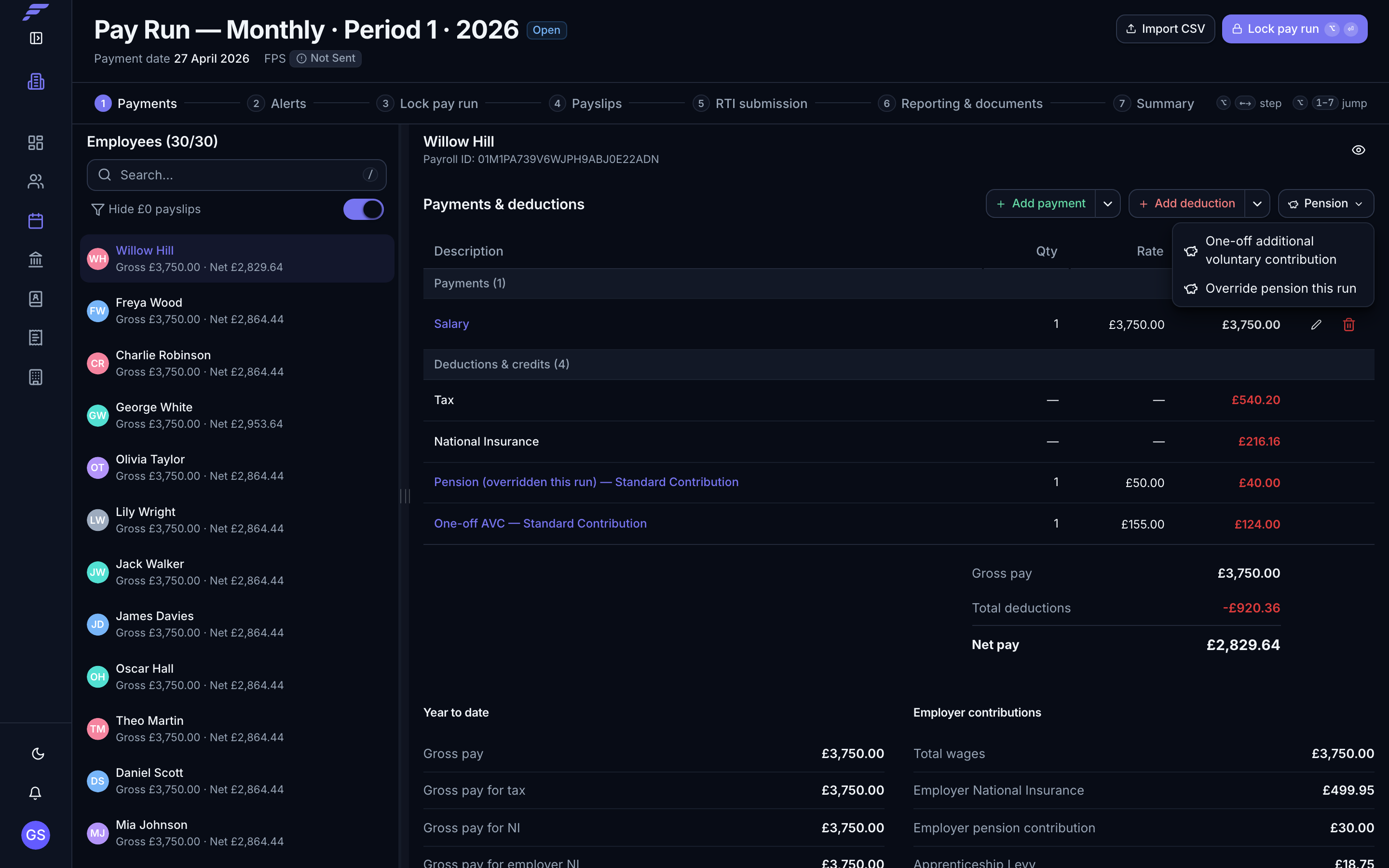
Task: Select Lily Wright in employee list
Action: tap(237, 520)
